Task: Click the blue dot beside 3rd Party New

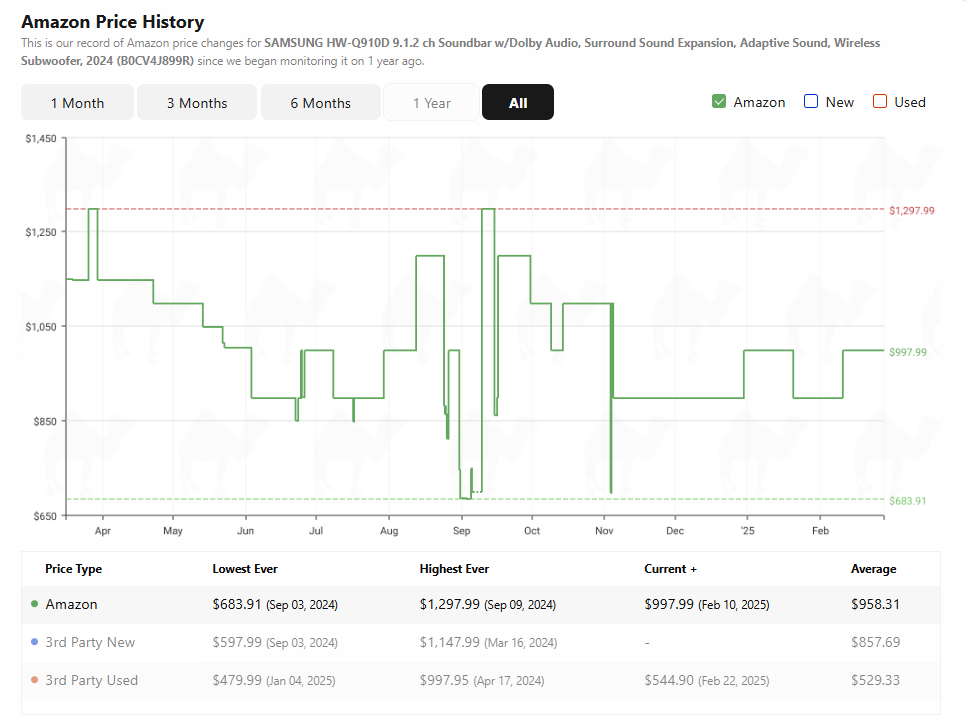Action: 35,642
